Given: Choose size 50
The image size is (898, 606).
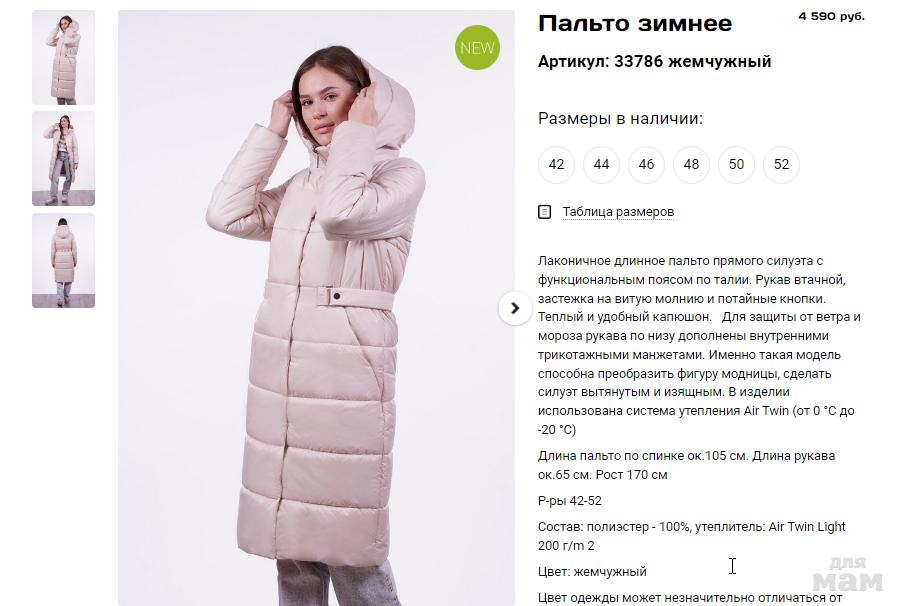Looking at the screenshot, I should 736,164.
